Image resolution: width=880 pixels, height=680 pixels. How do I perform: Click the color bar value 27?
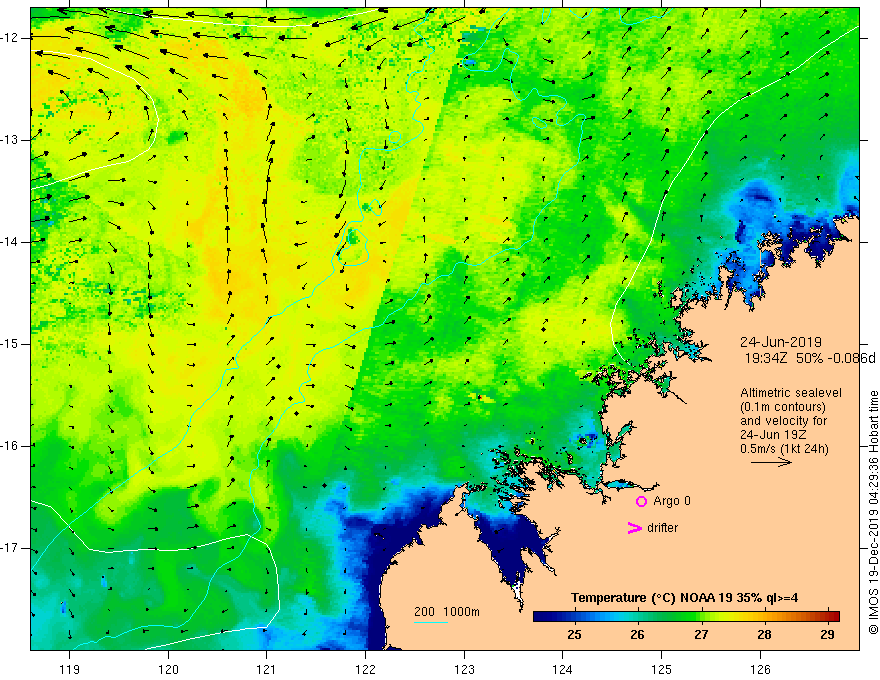point(701,635)
